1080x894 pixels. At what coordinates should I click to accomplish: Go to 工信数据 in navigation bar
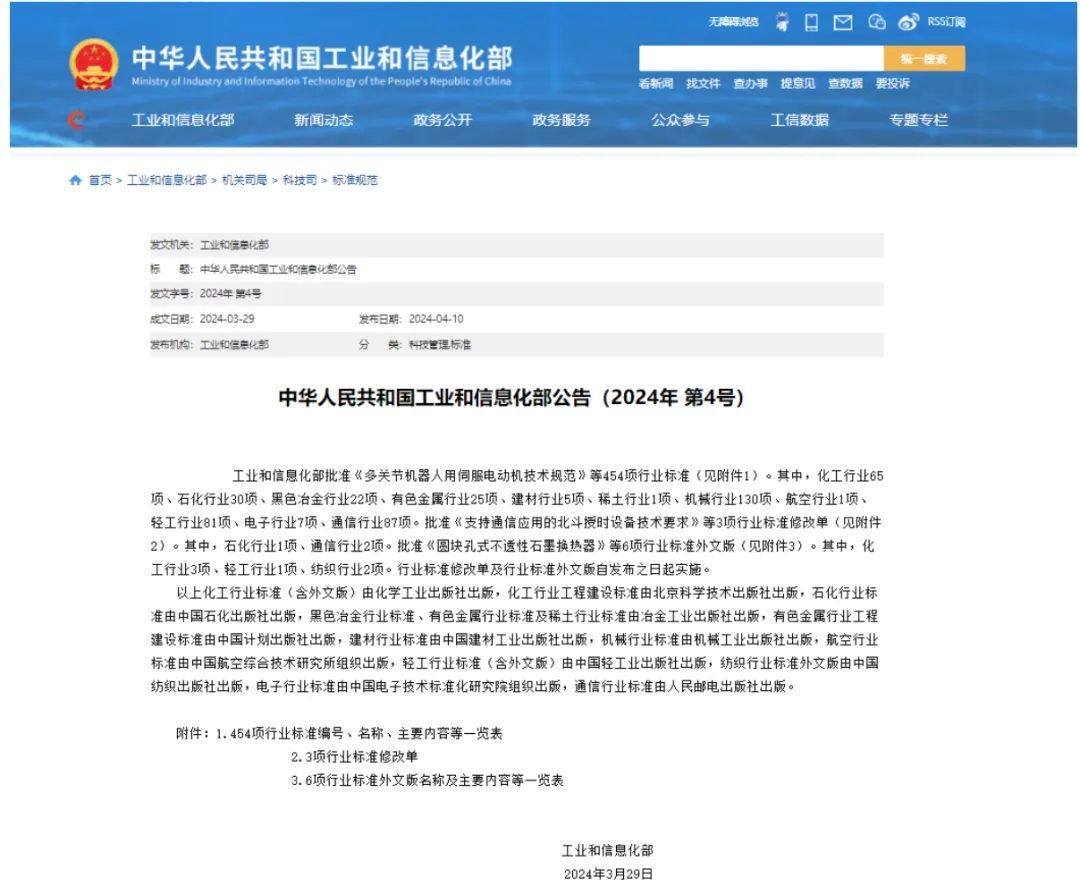(799, 120)
